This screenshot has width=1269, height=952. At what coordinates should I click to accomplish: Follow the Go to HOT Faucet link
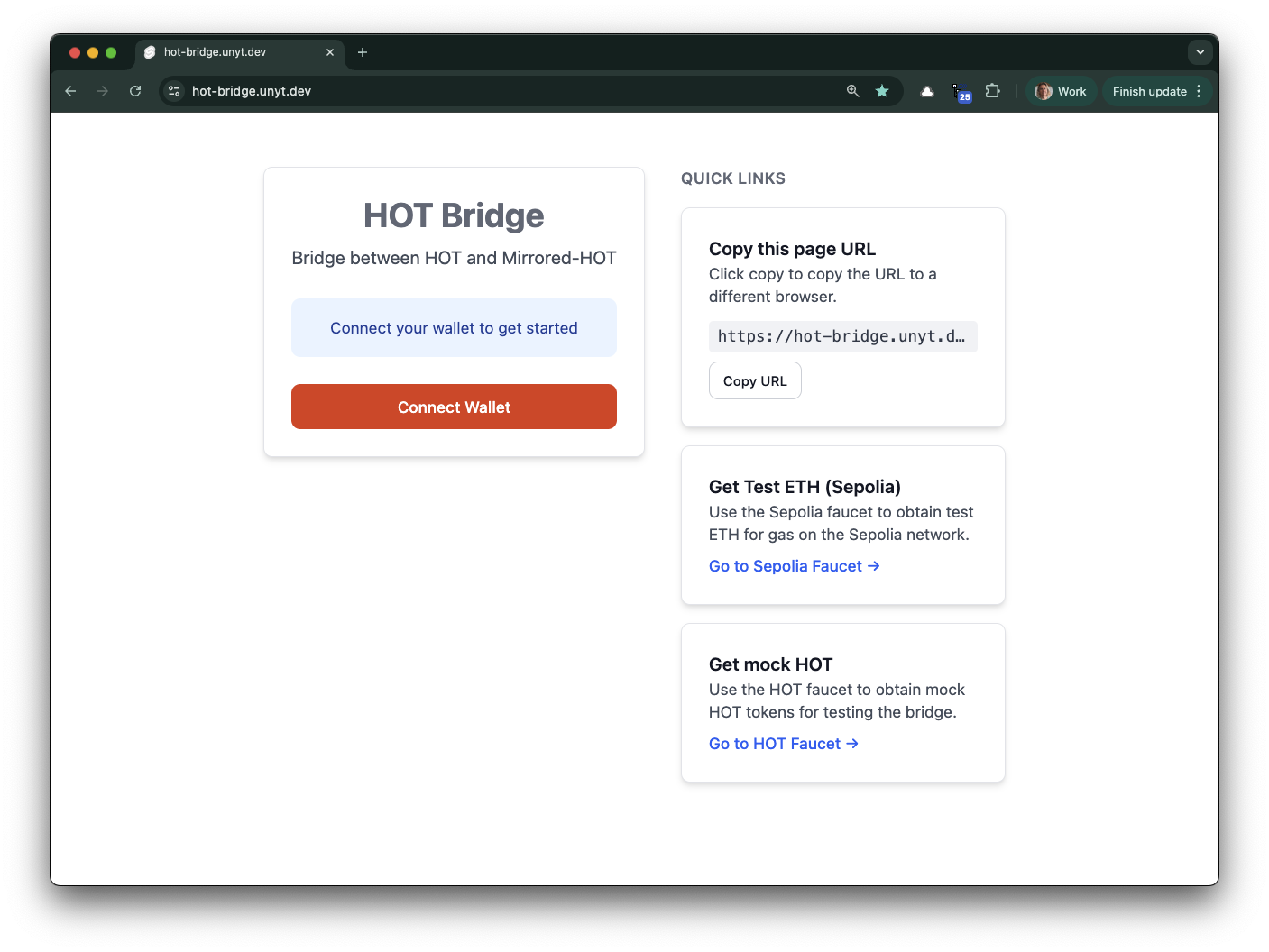pos(783,743)
